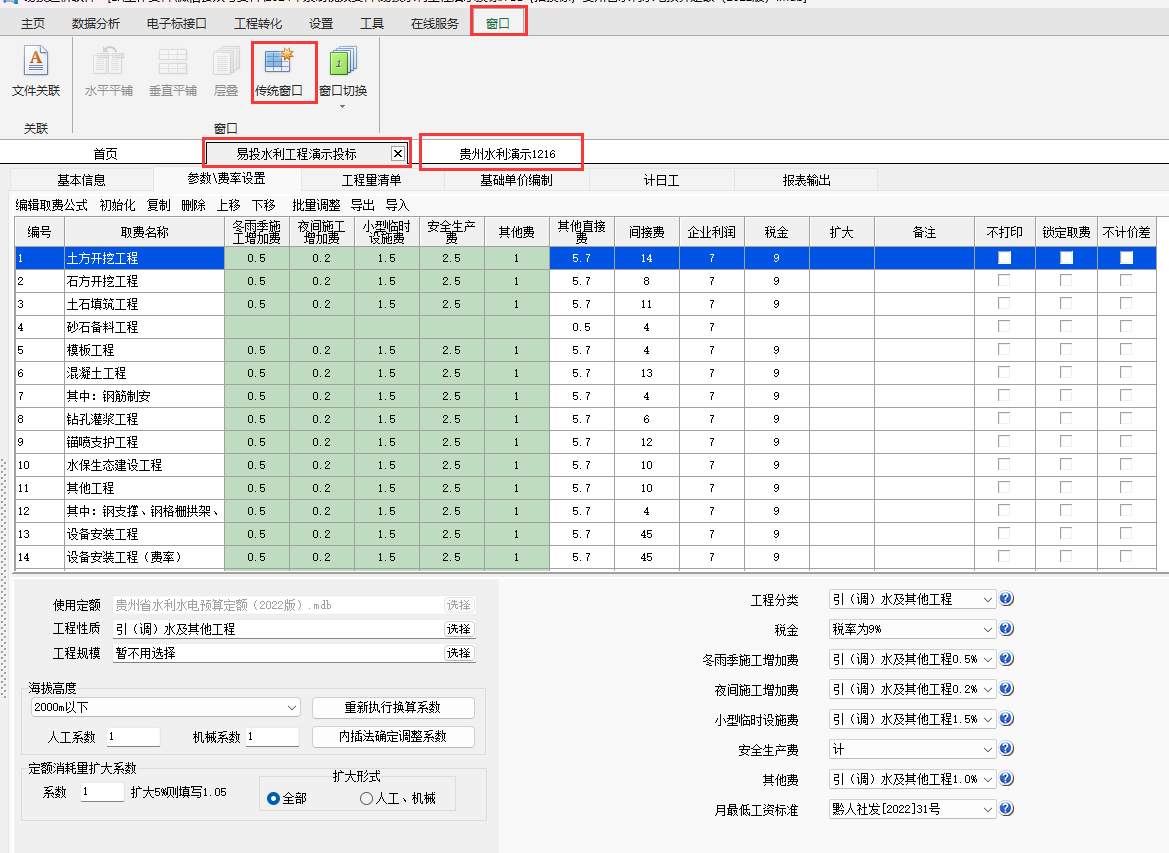This screenshot has width=1169, height=853.
Task: Click help icon beside 月最低工资标准
Action: click(1007, 809)
